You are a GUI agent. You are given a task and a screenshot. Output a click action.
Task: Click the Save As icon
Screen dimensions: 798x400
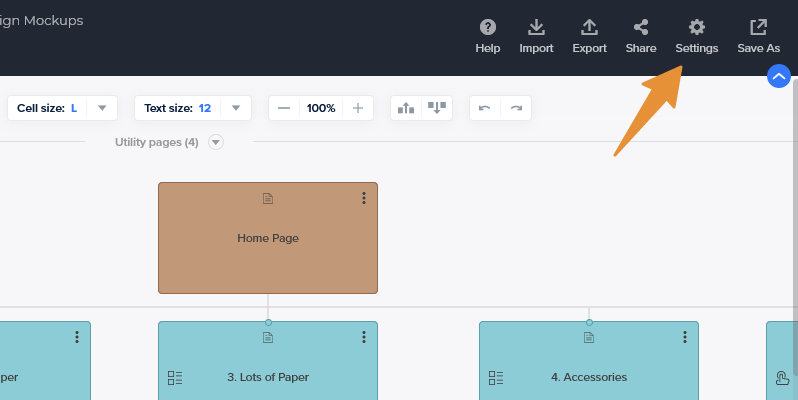[758, 28]
